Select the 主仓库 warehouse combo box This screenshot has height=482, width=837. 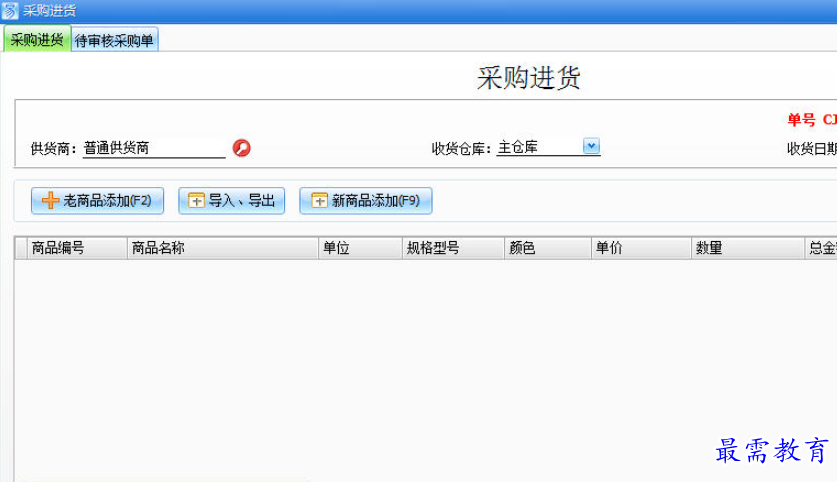point(548,147)
